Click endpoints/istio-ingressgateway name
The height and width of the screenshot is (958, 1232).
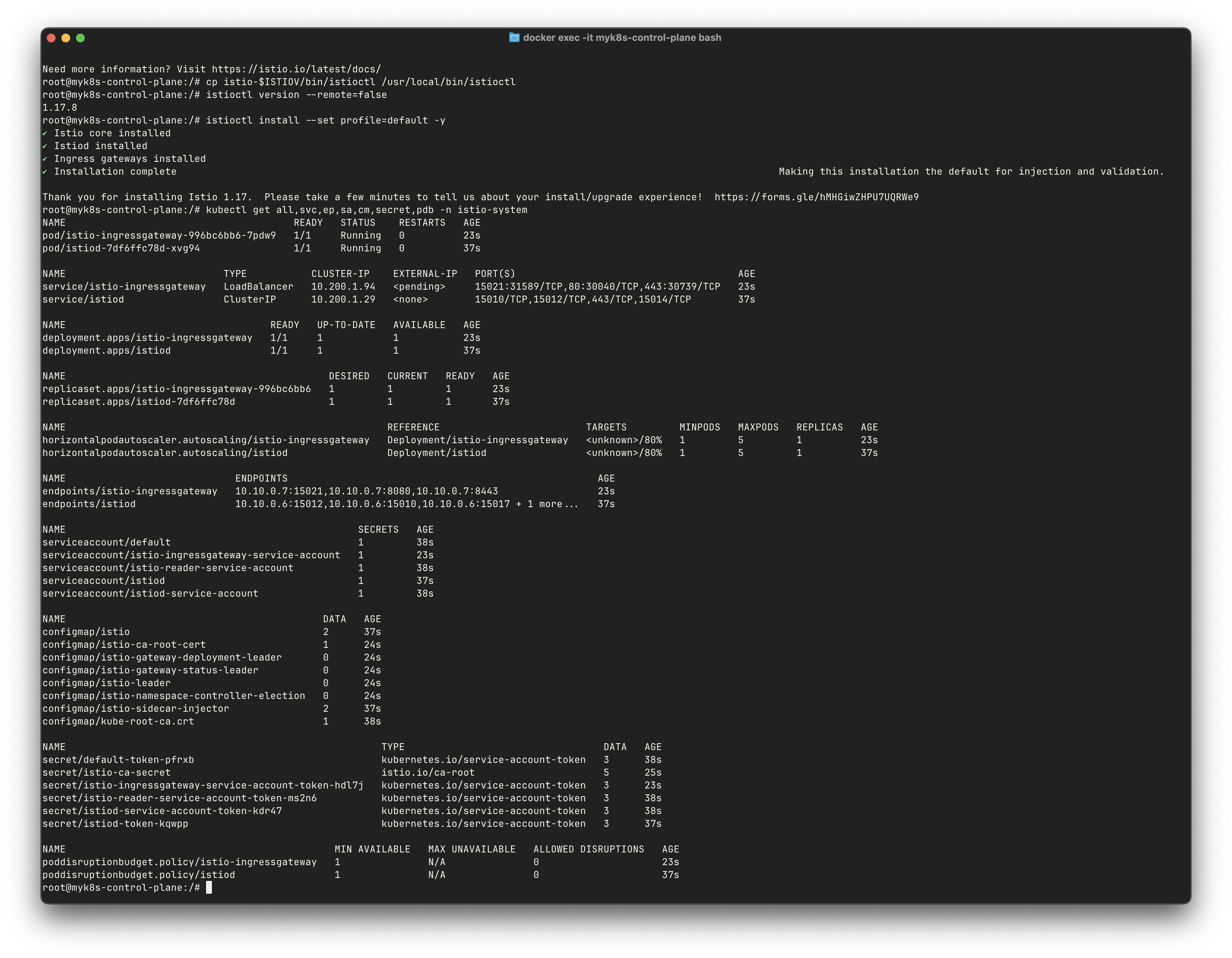pyautogui.click(x=130, y=491)
